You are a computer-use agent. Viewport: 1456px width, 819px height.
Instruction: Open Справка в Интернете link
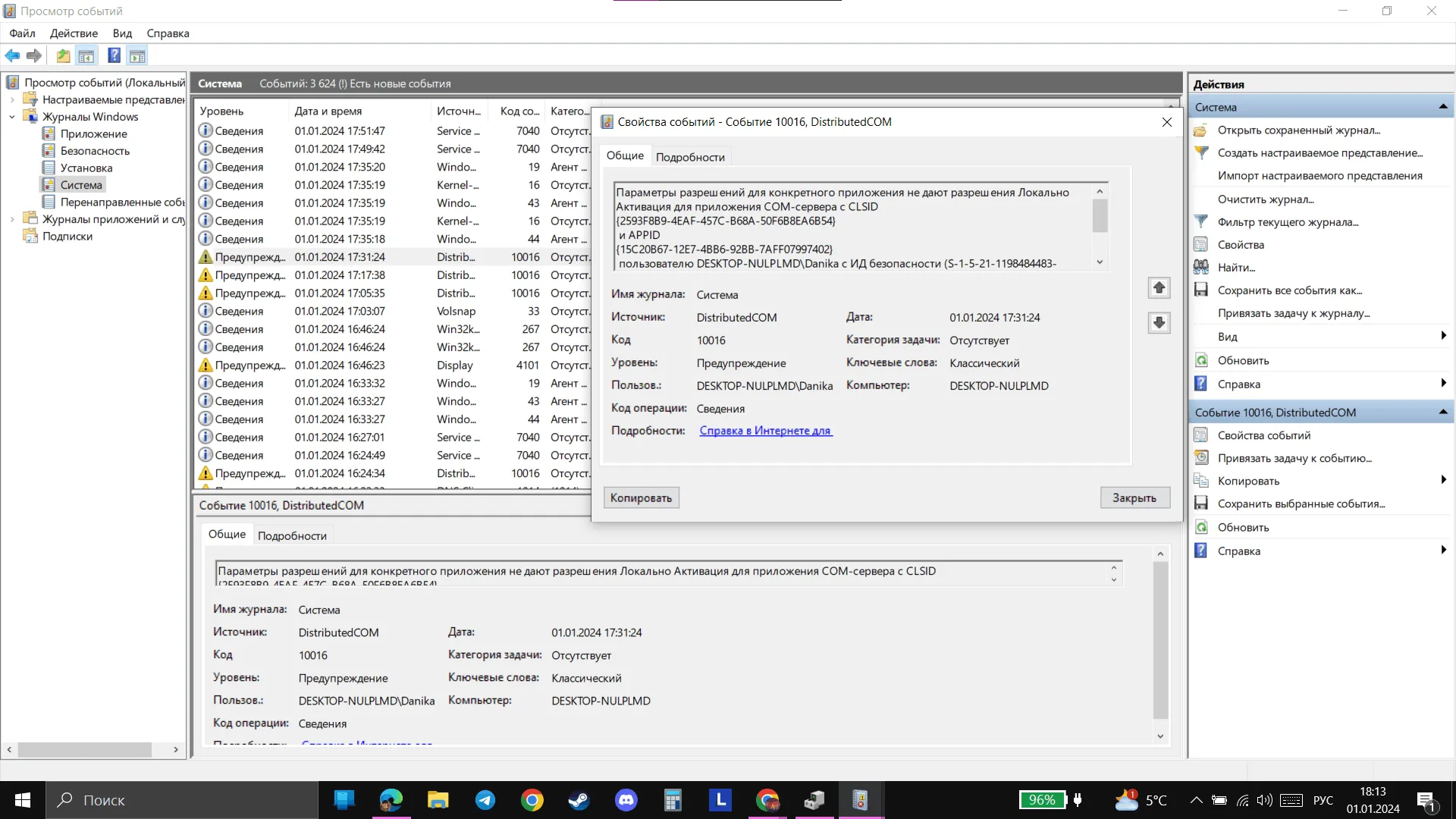[766, 431]
